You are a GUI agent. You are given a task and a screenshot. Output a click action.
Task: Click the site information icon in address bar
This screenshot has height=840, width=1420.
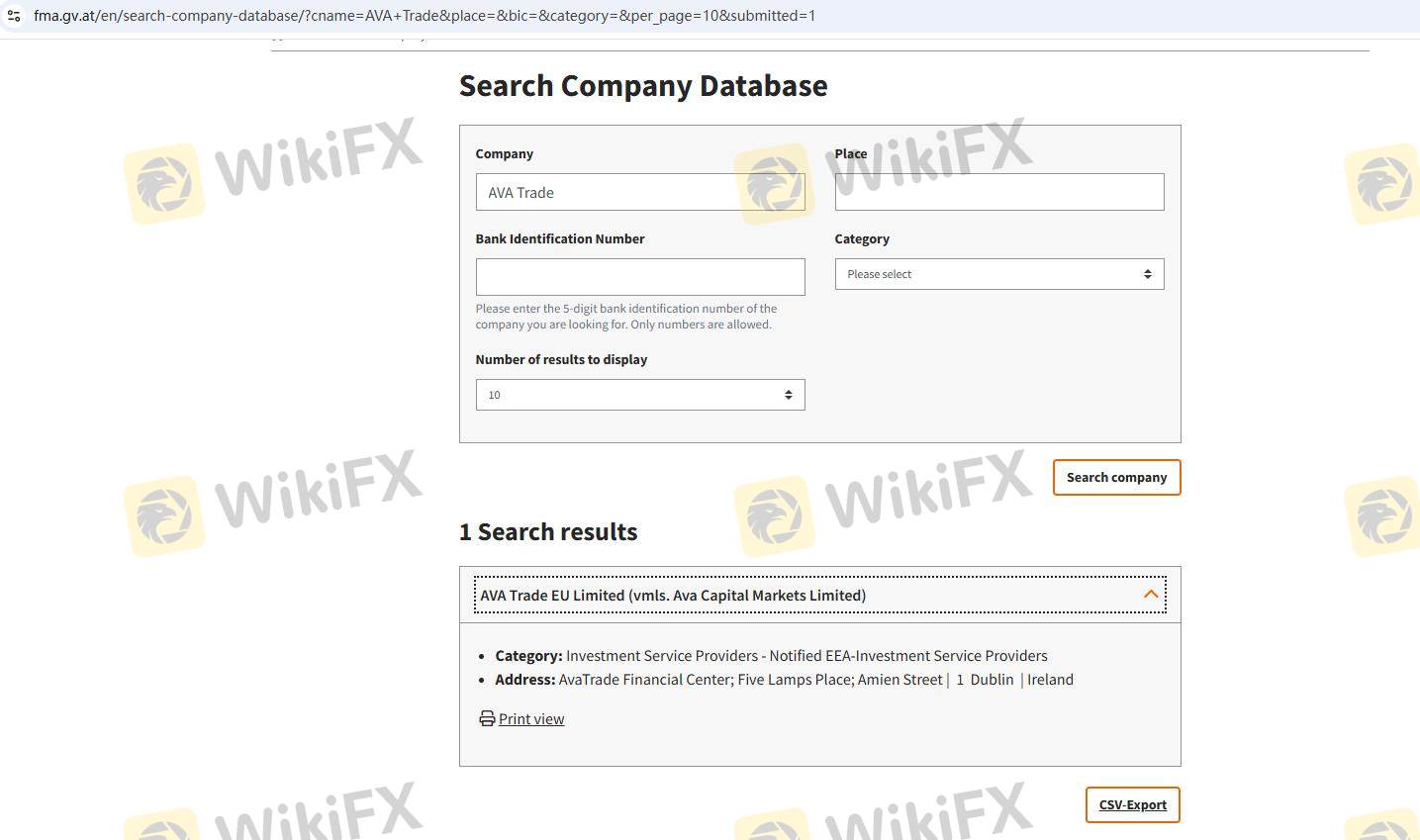[14, 16]
